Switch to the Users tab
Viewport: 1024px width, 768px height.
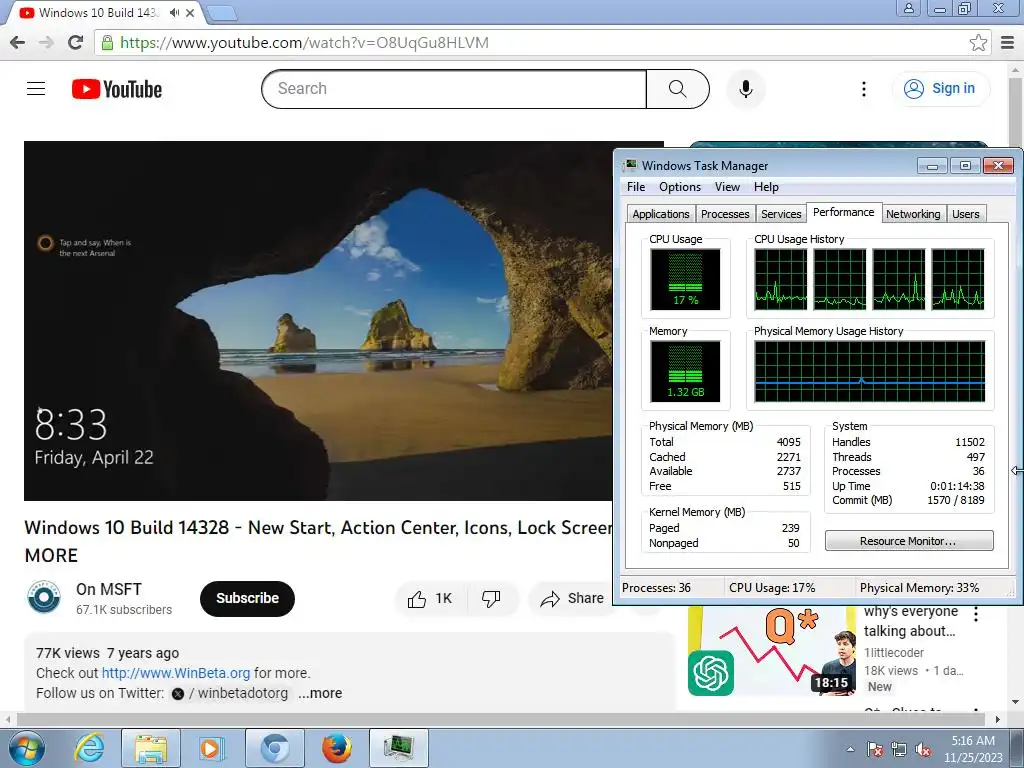coord(965,214)
